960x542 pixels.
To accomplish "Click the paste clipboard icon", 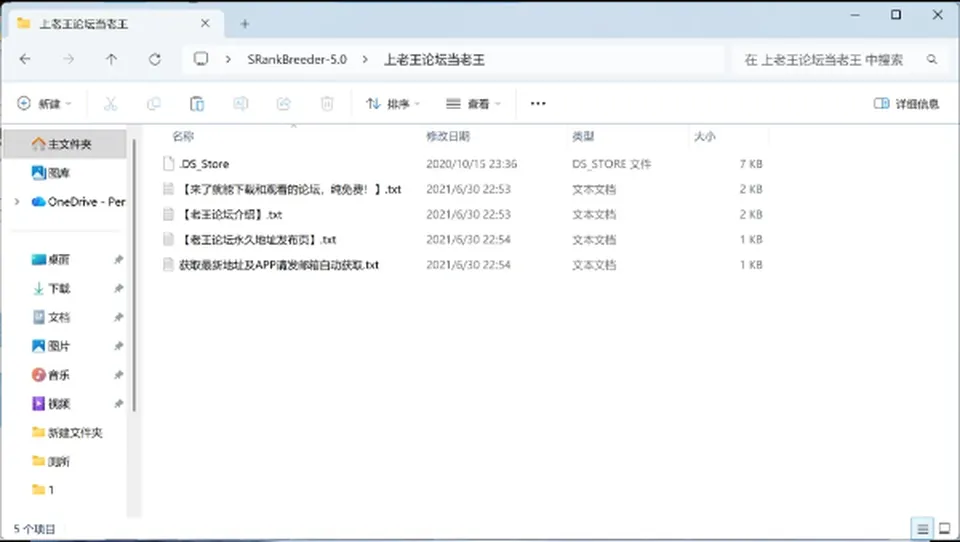I will tap(197, 104).
